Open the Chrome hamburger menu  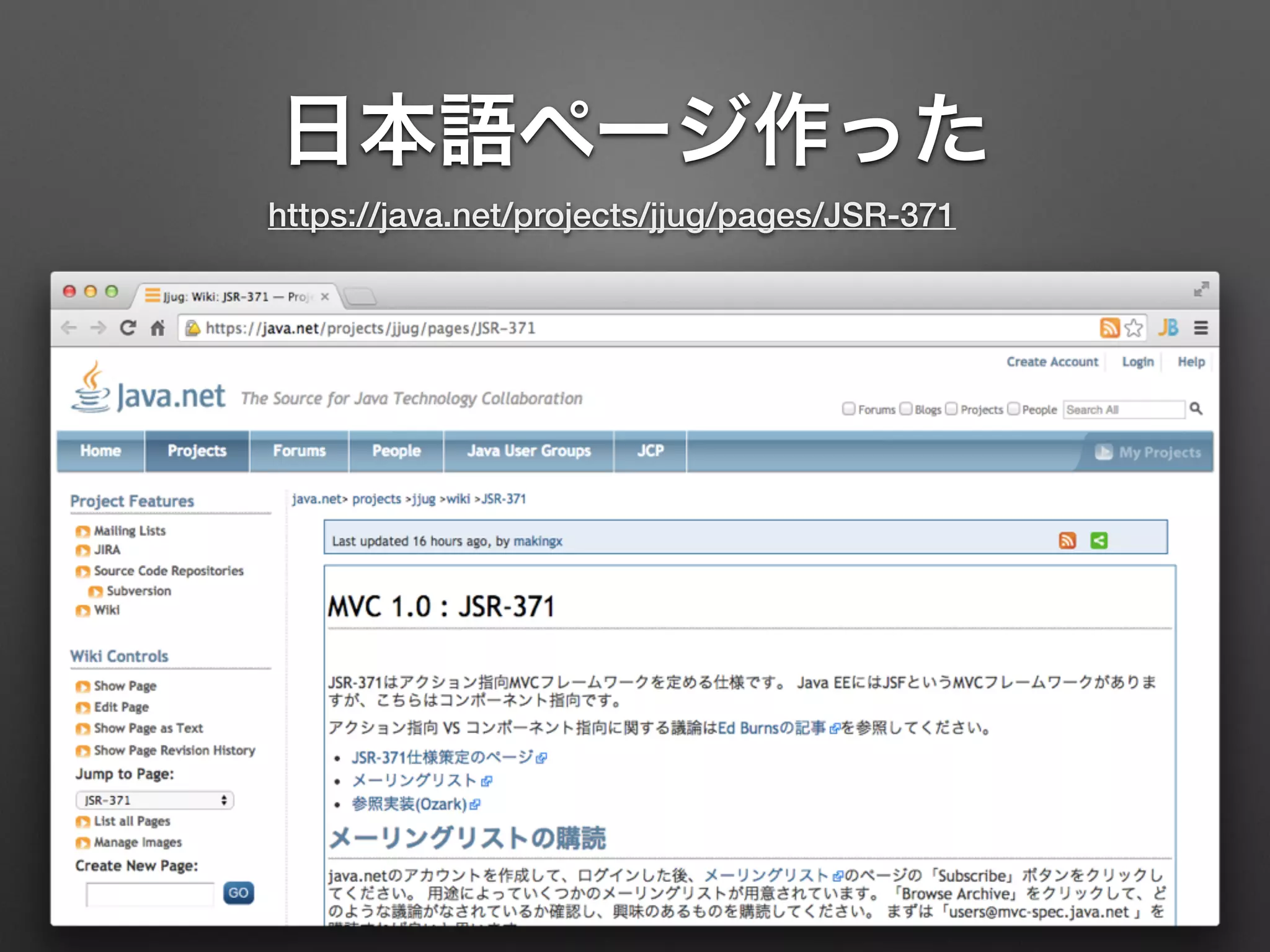point(1201,328)
